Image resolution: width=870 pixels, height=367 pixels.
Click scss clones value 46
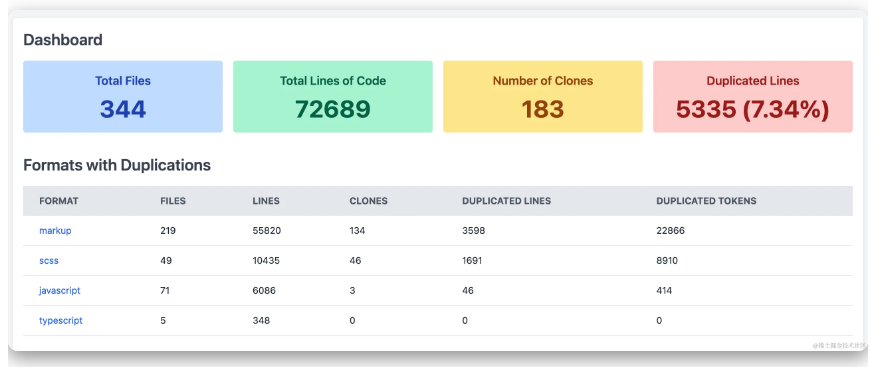pos(355,260)
